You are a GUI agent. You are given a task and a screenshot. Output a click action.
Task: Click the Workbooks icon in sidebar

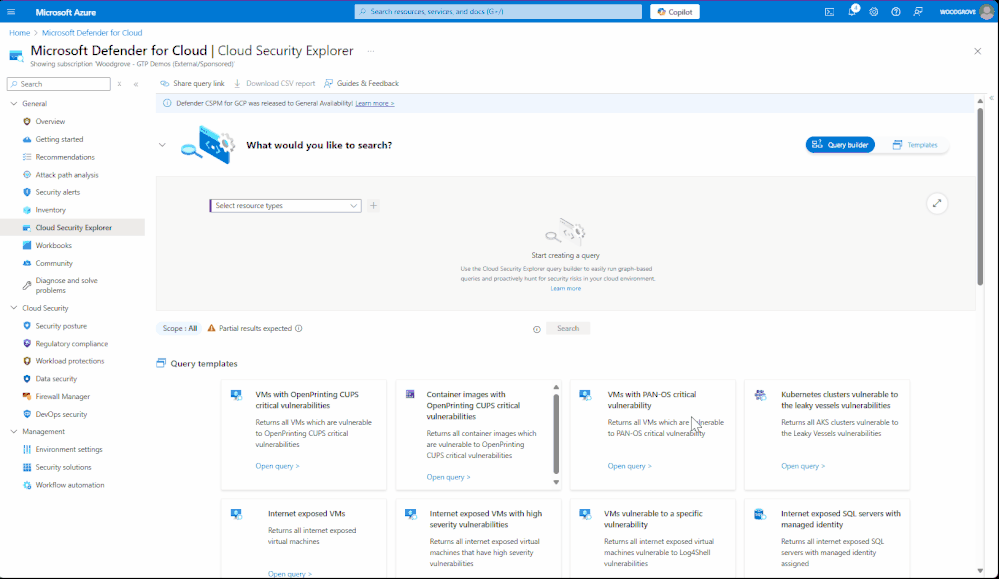point(27,245)
